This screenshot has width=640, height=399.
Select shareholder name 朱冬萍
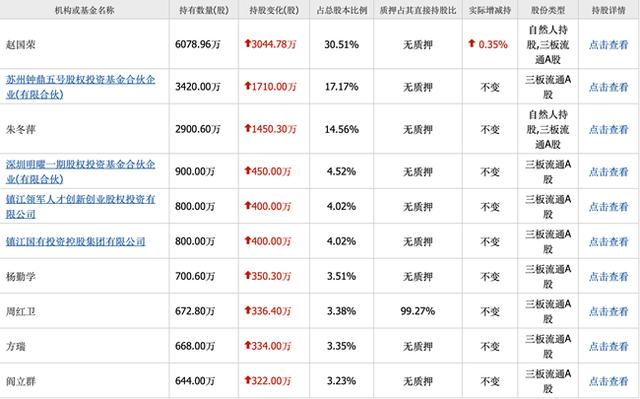(21, 129)
